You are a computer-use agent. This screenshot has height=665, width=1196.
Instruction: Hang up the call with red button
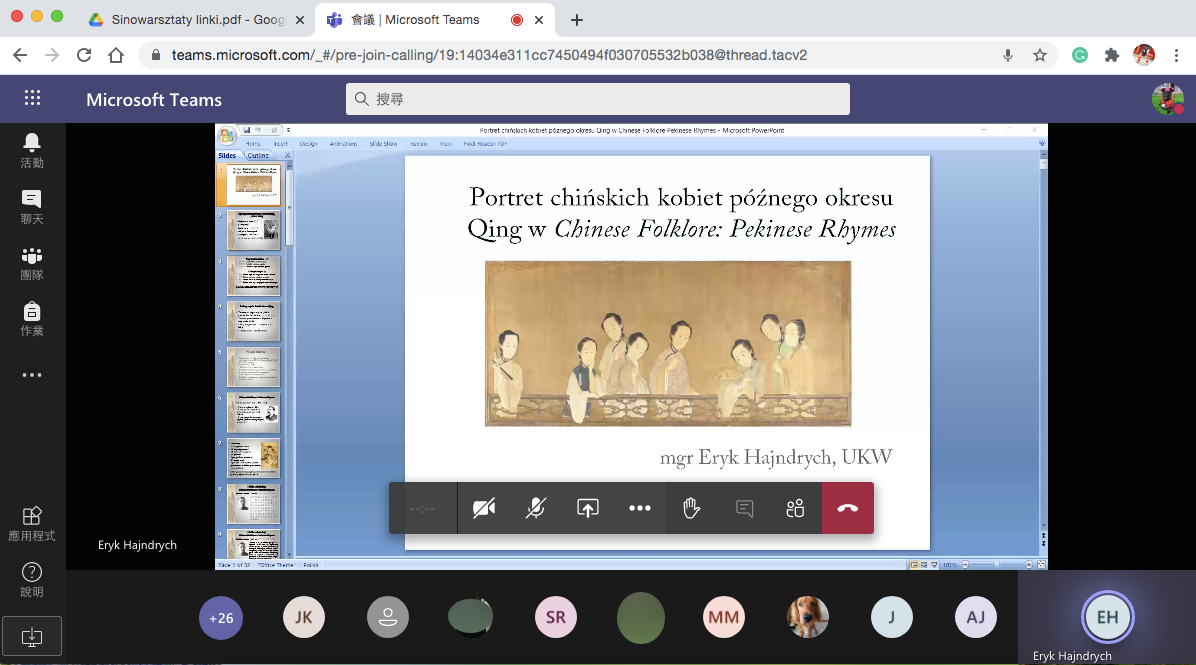[848, 508]
